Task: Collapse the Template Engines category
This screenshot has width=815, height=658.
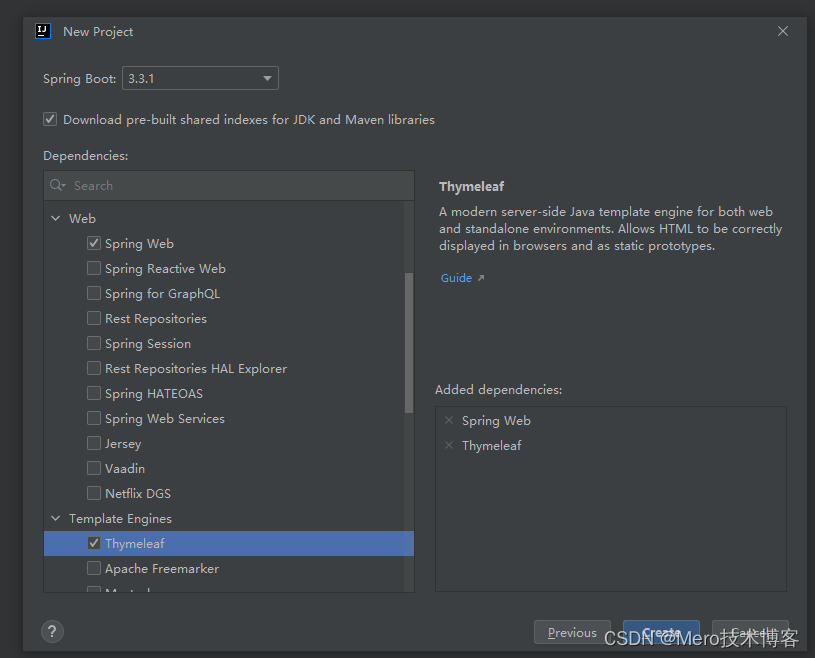Action: point(56,518)
